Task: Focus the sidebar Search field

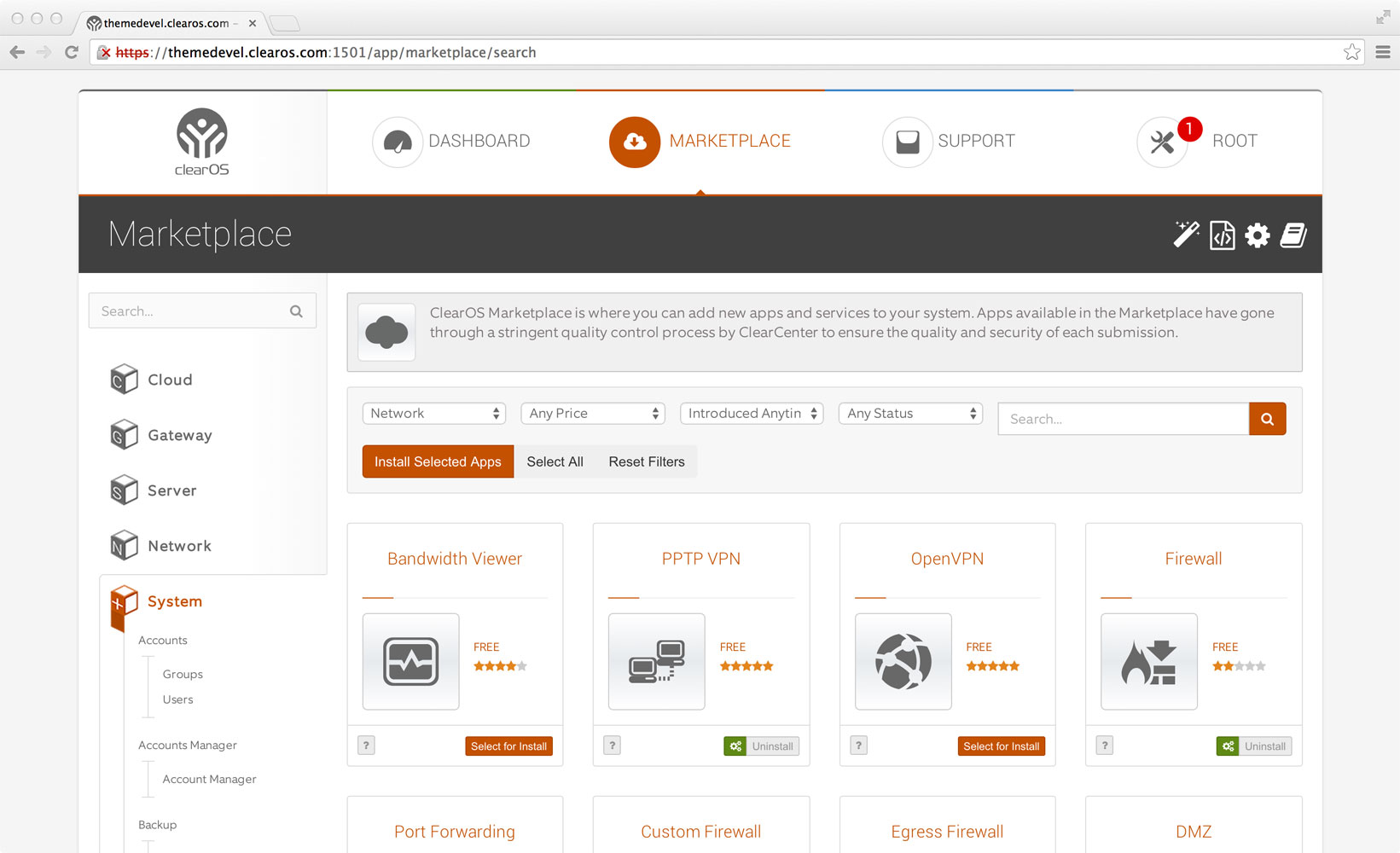Action: click(x=202, y=310)
